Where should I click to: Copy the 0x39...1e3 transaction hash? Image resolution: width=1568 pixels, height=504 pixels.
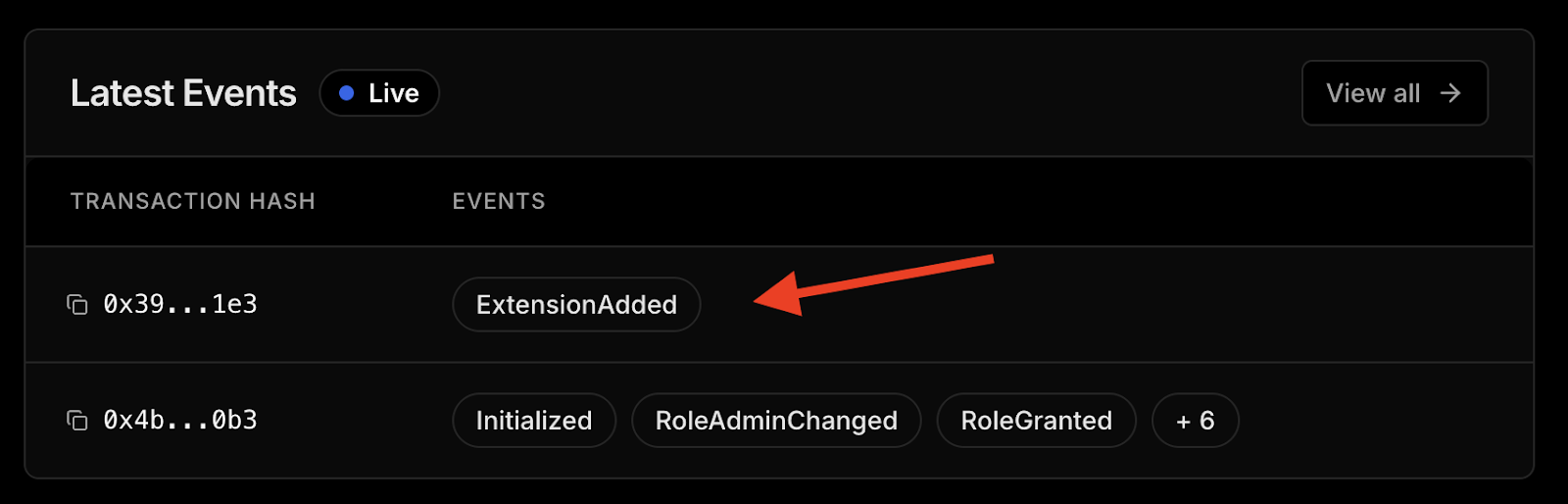[77, 305]
